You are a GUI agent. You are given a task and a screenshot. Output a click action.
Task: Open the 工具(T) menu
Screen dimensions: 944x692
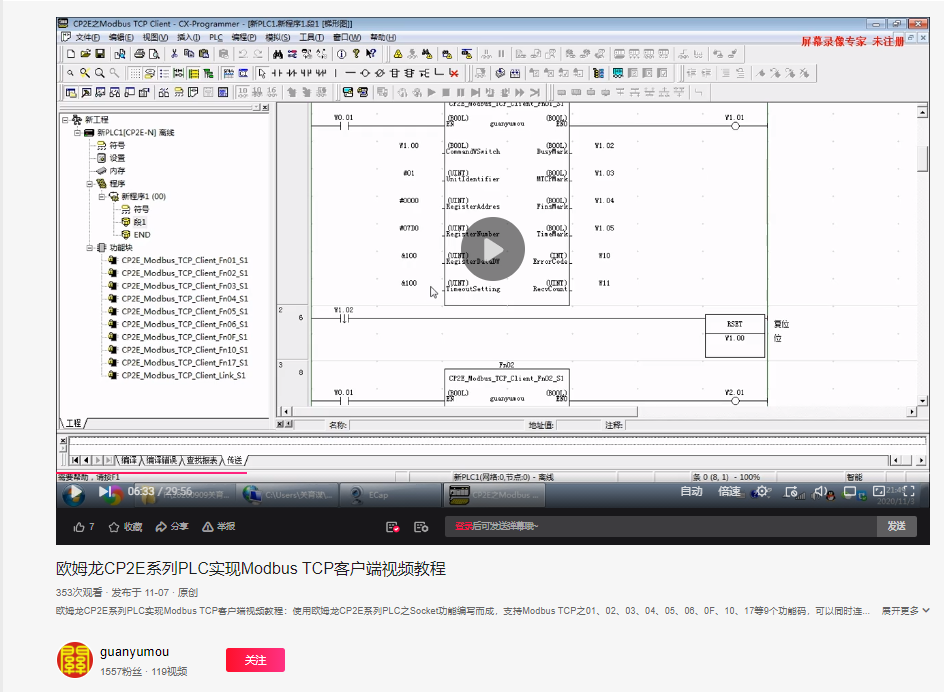[311, 37]
